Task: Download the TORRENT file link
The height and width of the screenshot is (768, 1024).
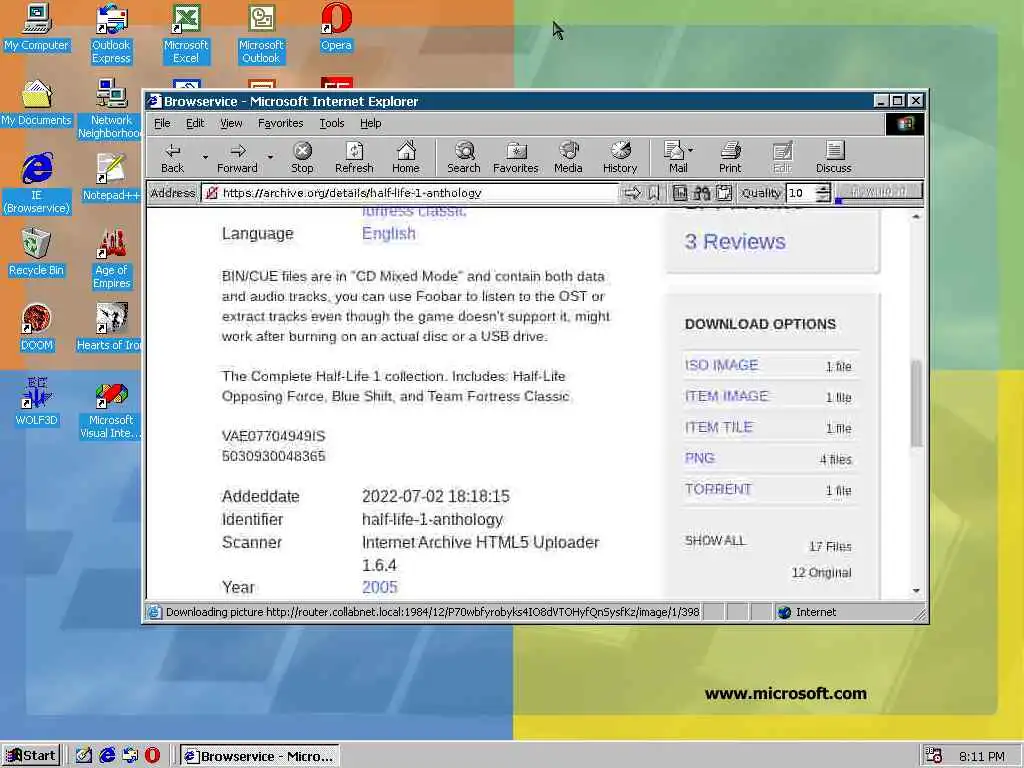Action: (718, 489)
